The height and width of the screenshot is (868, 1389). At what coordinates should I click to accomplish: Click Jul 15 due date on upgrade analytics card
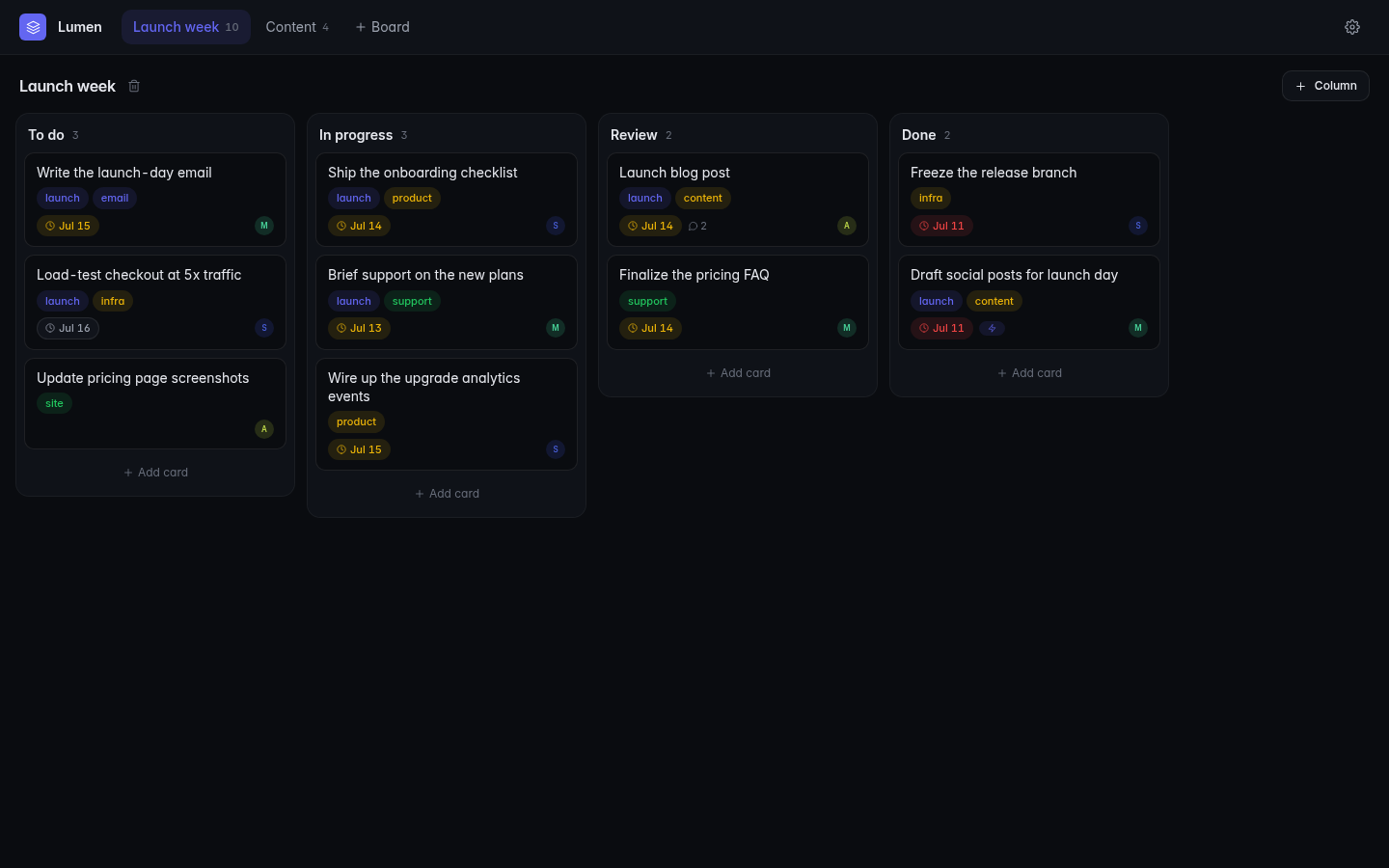tap(359, 449)
